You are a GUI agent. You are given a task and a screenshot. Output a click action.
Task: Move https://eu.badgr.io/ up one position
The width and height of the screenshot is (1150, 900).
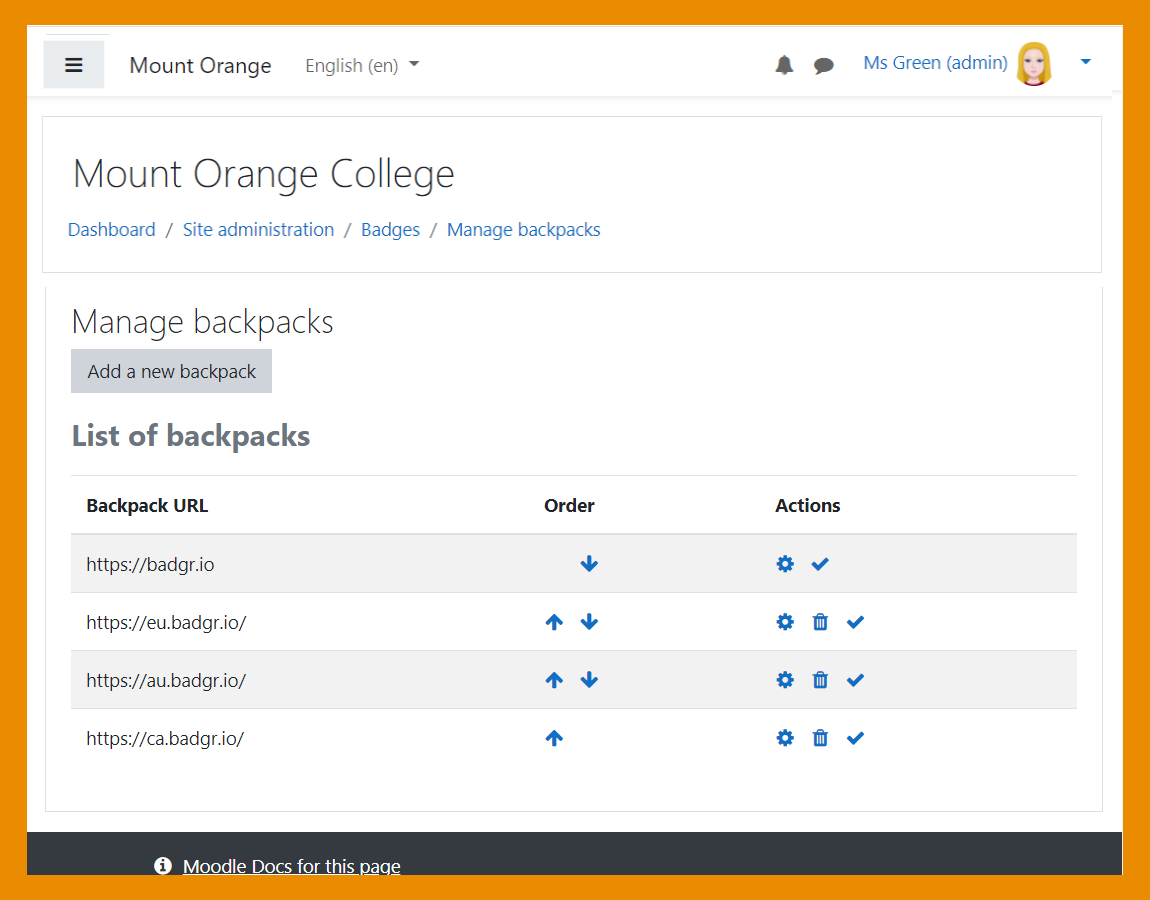pyautogui.click(x=554, y=621)
